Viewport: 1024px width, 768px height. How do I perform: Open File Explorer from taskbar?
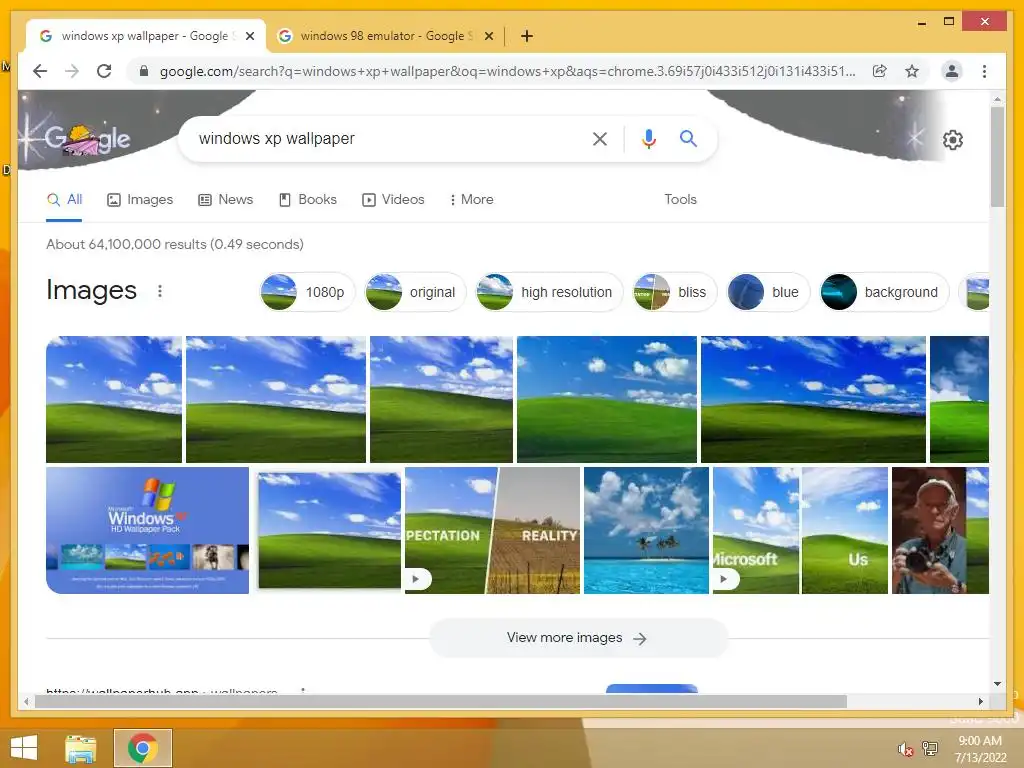coord(81,748)
